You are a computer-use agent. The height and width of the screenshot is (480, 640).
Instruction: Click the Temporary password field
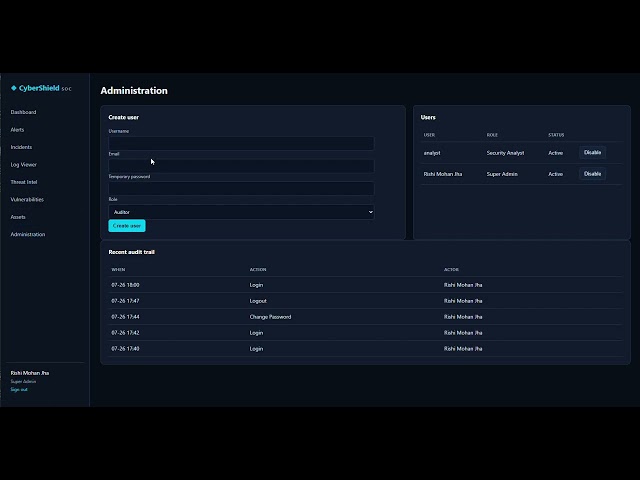pos(241,189)
